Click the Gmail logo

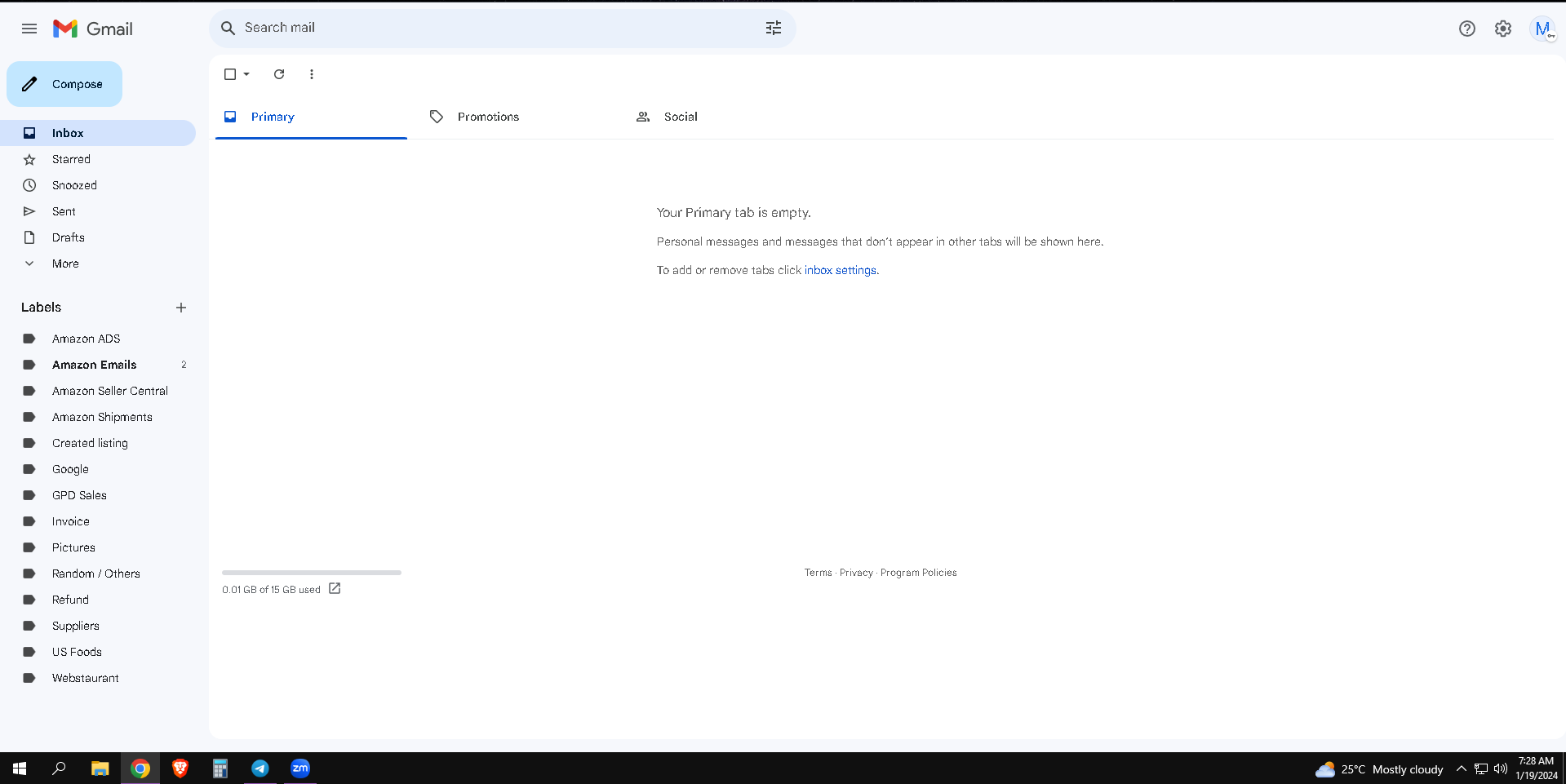pos(93,29)
